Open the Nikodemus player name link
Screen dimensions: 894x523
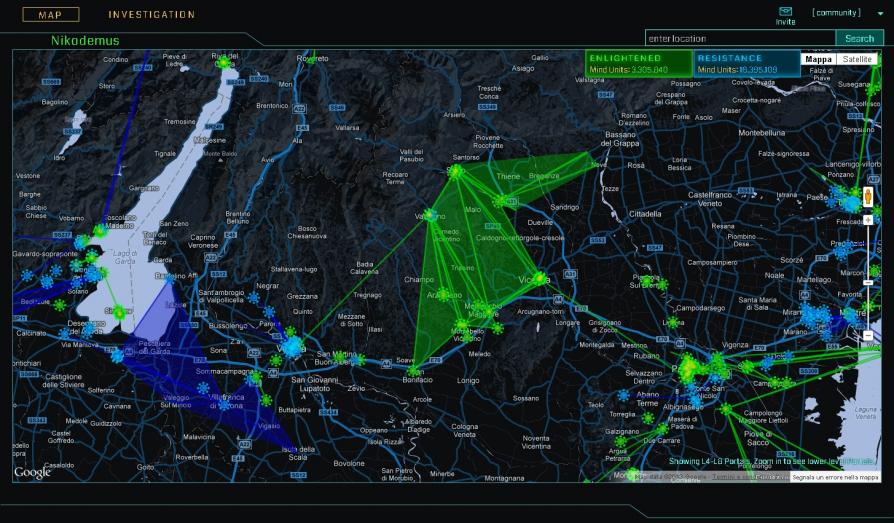click(85, 40)
